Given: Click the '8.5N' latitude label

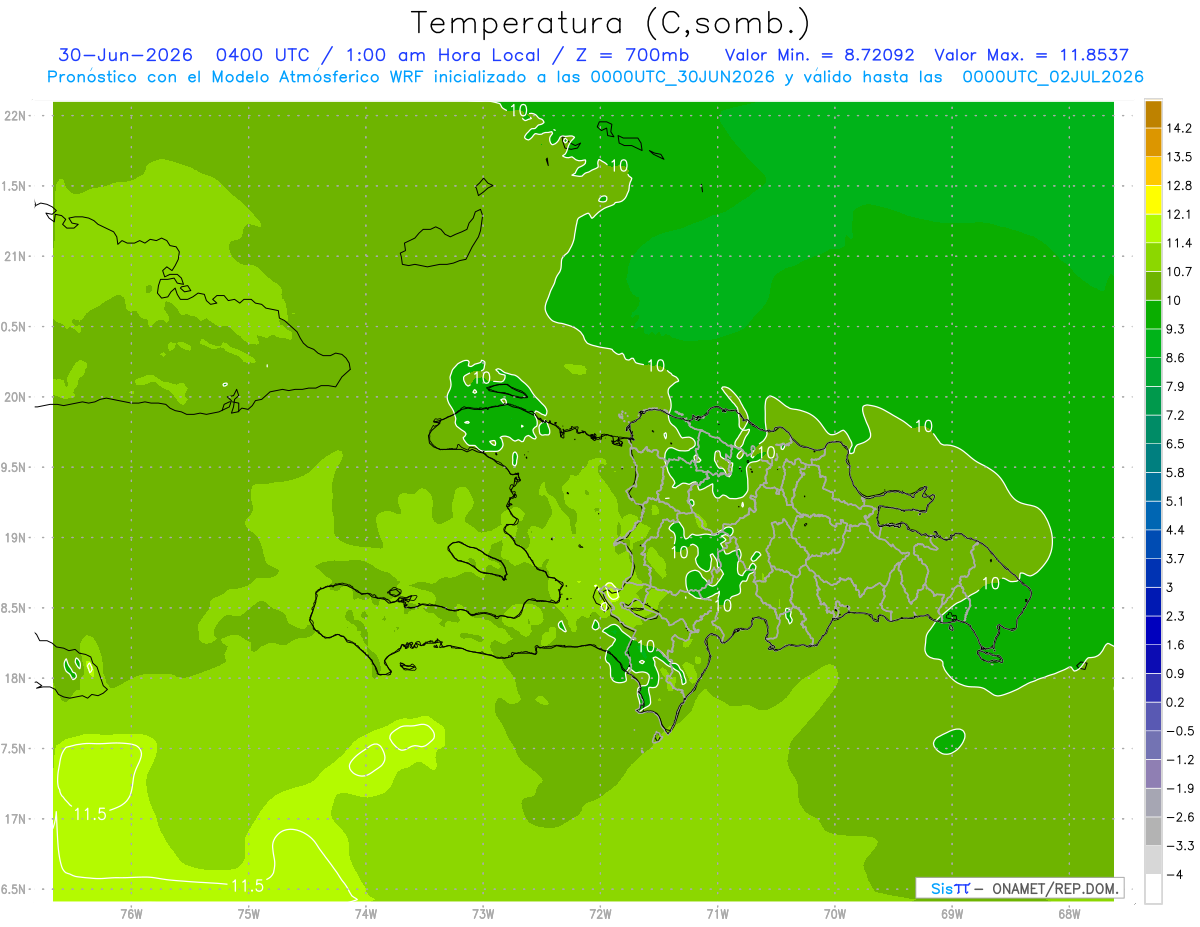Looking at the screenshot, I should click(15, 608).
